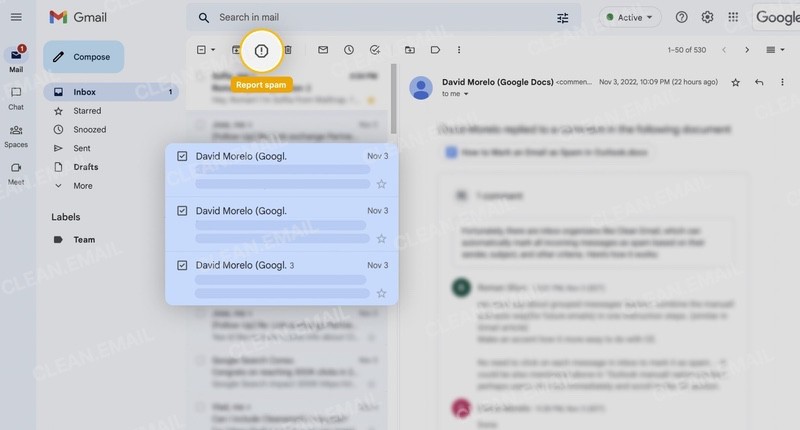Click the Report spam icon
Image resolution: width=800 pixels, height=430 pixels.
pyautogui.click(x=262, y=50)
